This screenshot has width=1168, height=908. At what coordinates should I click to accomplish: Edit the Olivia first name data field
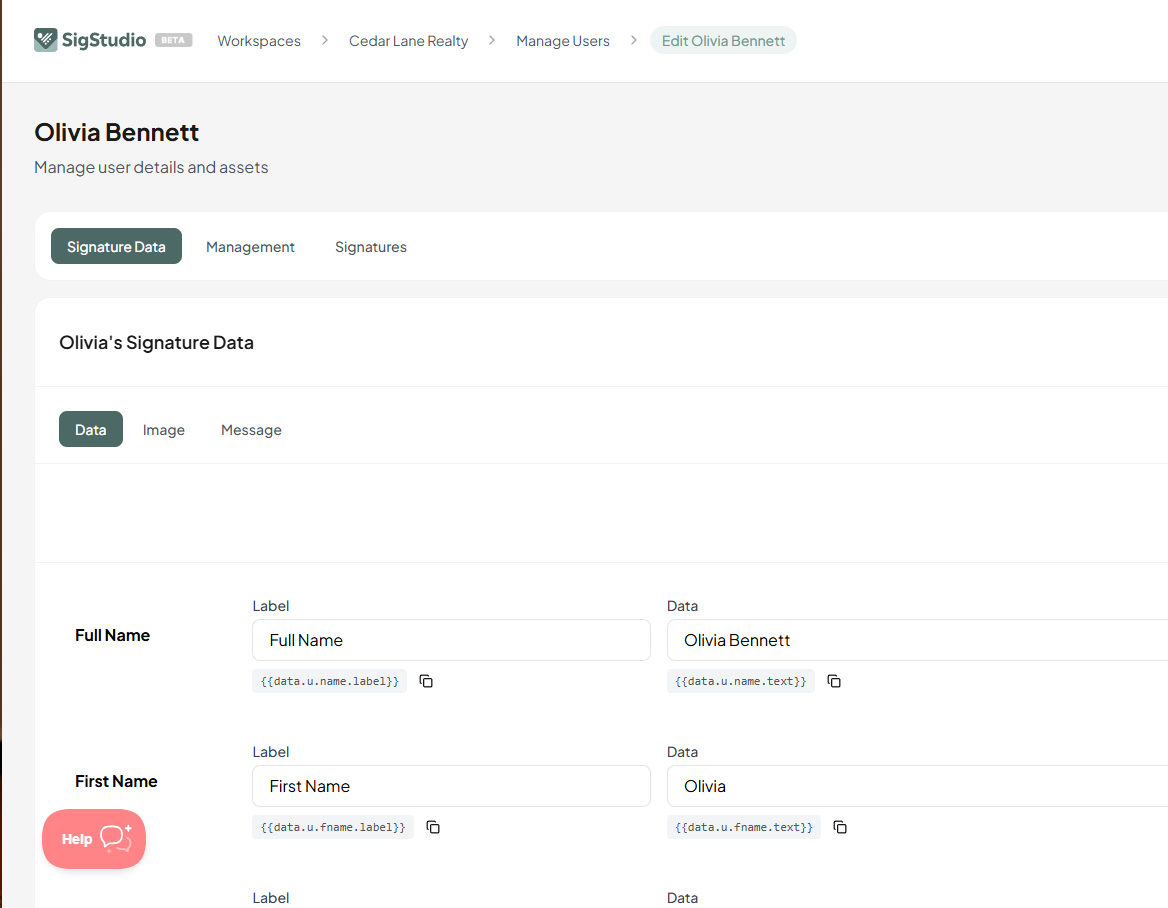pyautogui.click(x=918, y=786)
